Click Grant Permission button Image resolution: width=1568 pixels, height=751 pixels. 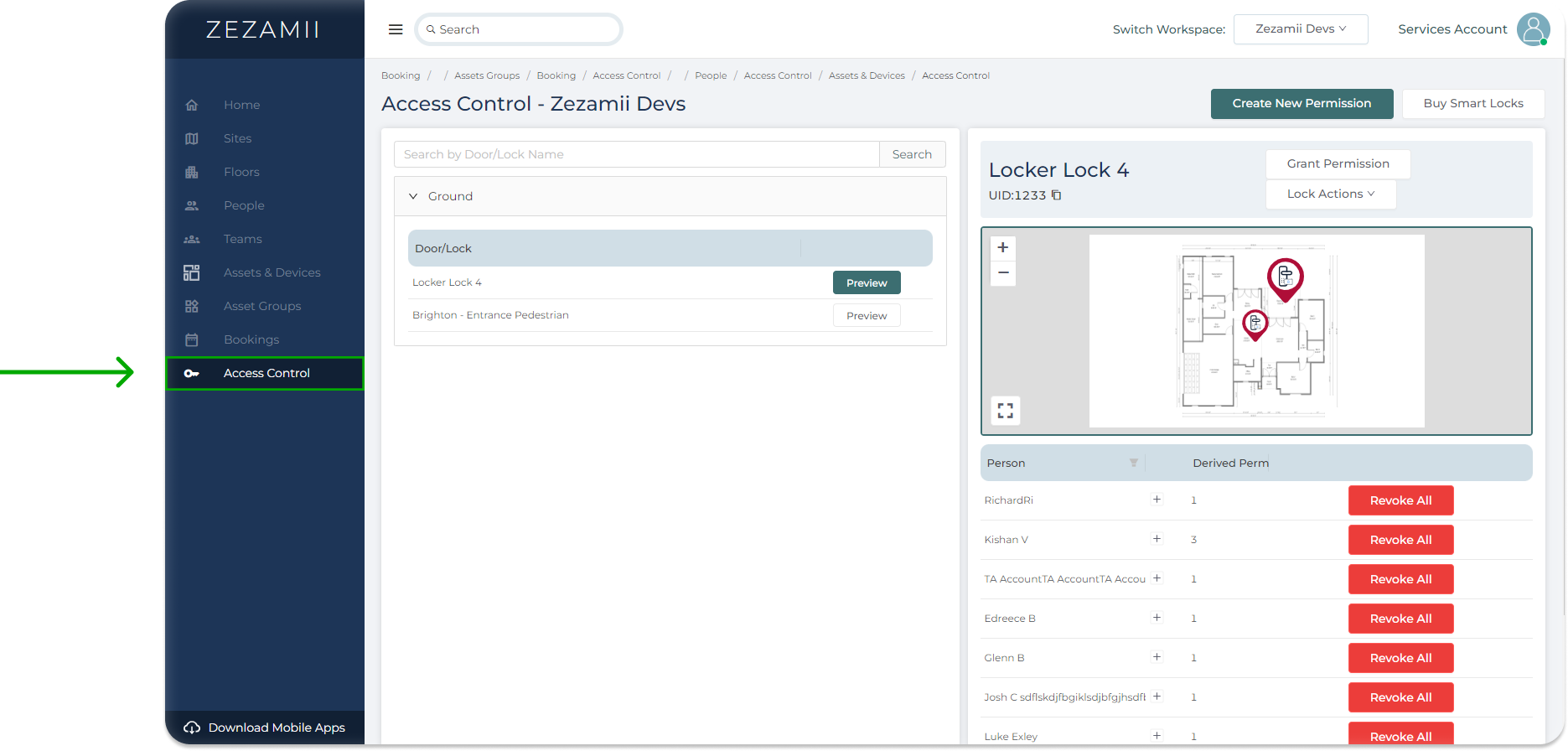1338,164
